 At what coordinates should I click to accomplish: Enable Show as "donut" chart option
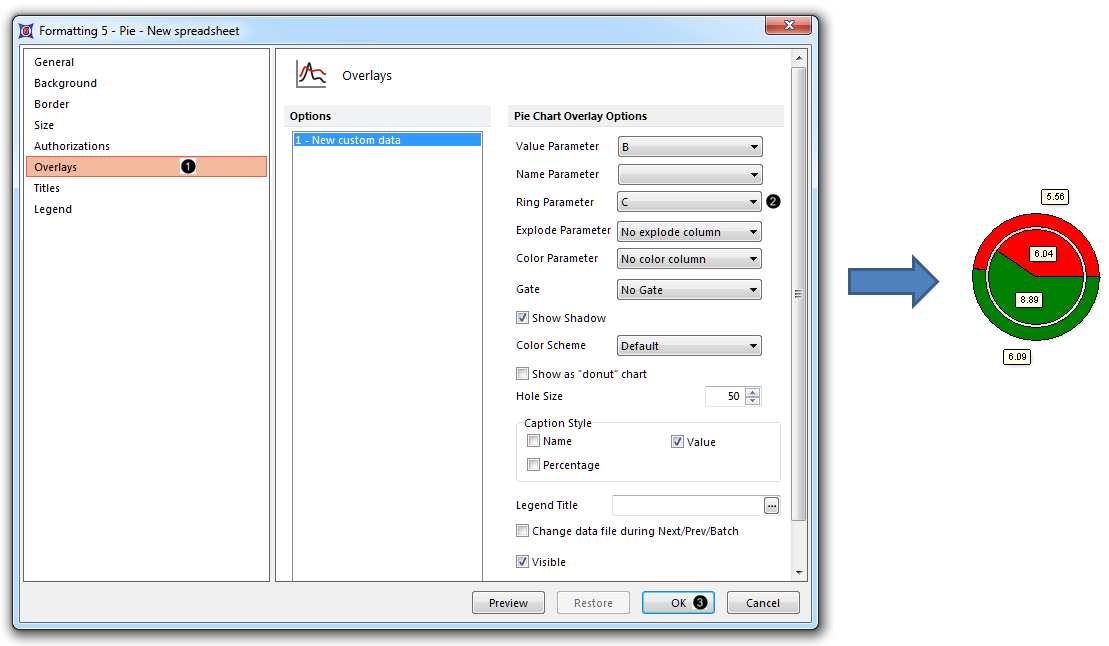click(522, 374)
